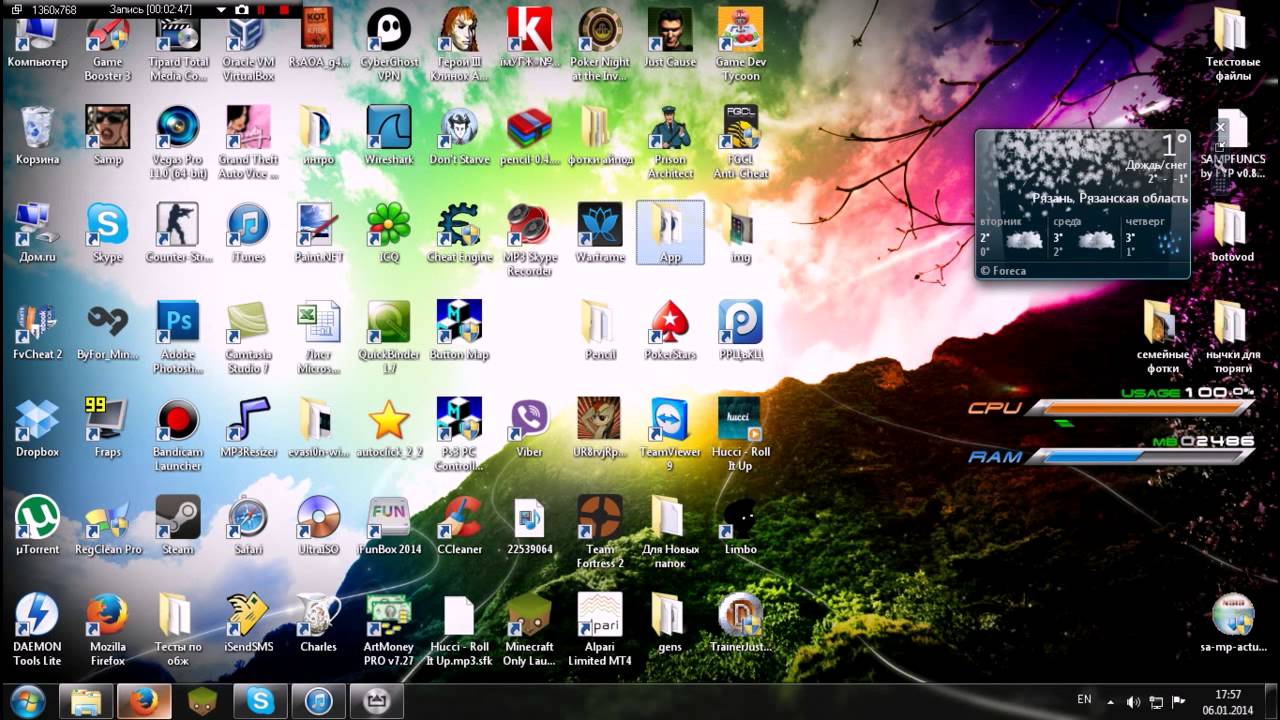1280x720 pixels.
Task: Click the EN language indicator
Action: (1084, 700)
